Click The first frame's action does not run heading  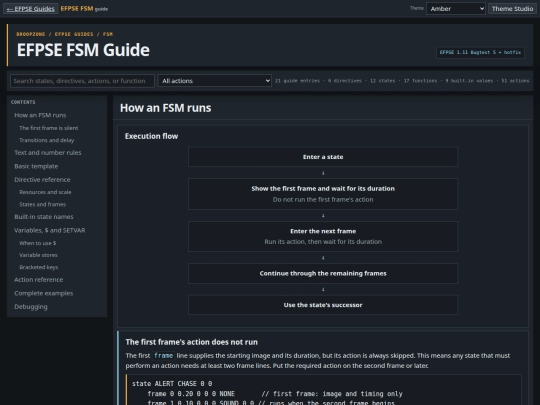(x=191, y=342)
